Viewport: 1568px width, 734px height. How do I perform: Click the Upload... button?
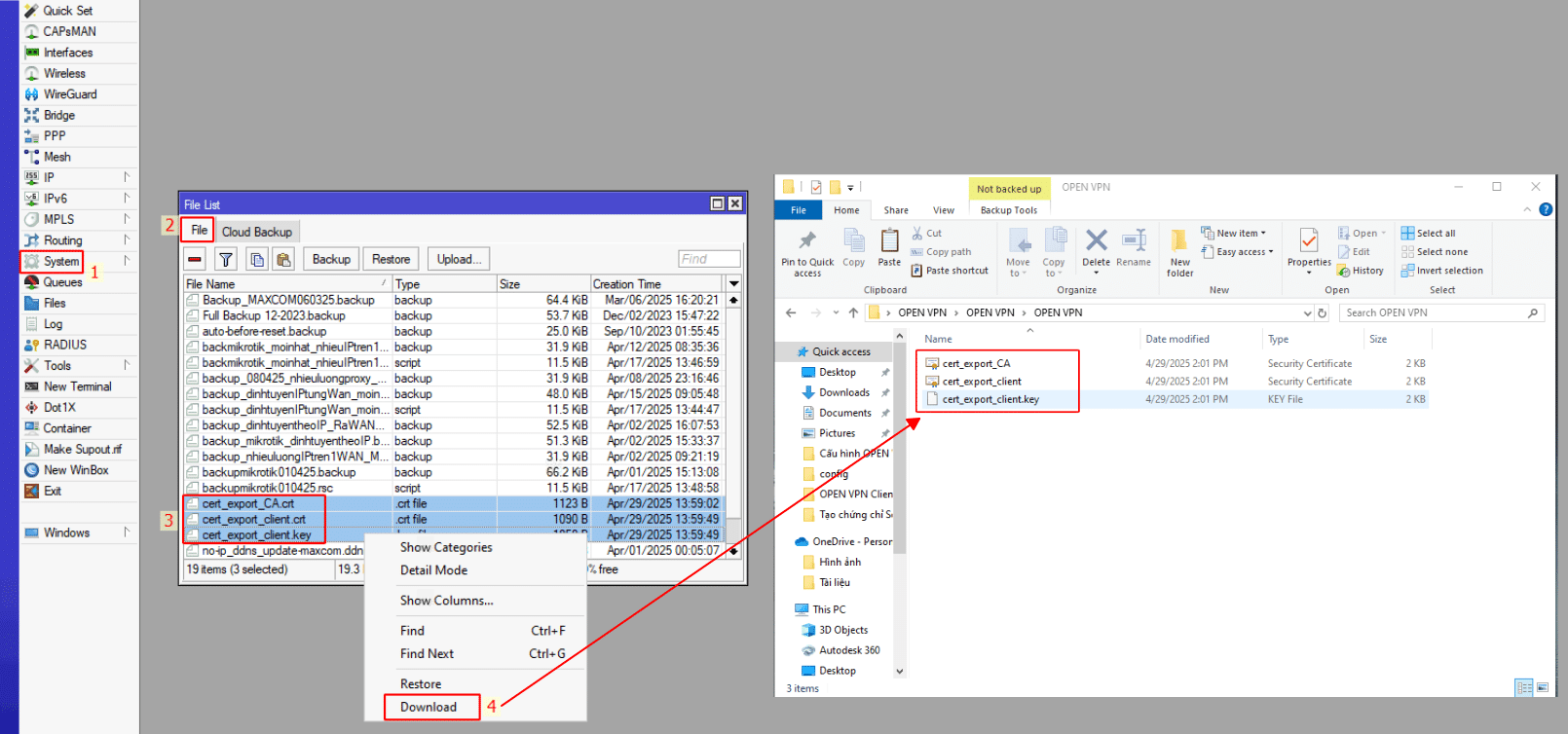pyautogui.click(x=459, y=259)
